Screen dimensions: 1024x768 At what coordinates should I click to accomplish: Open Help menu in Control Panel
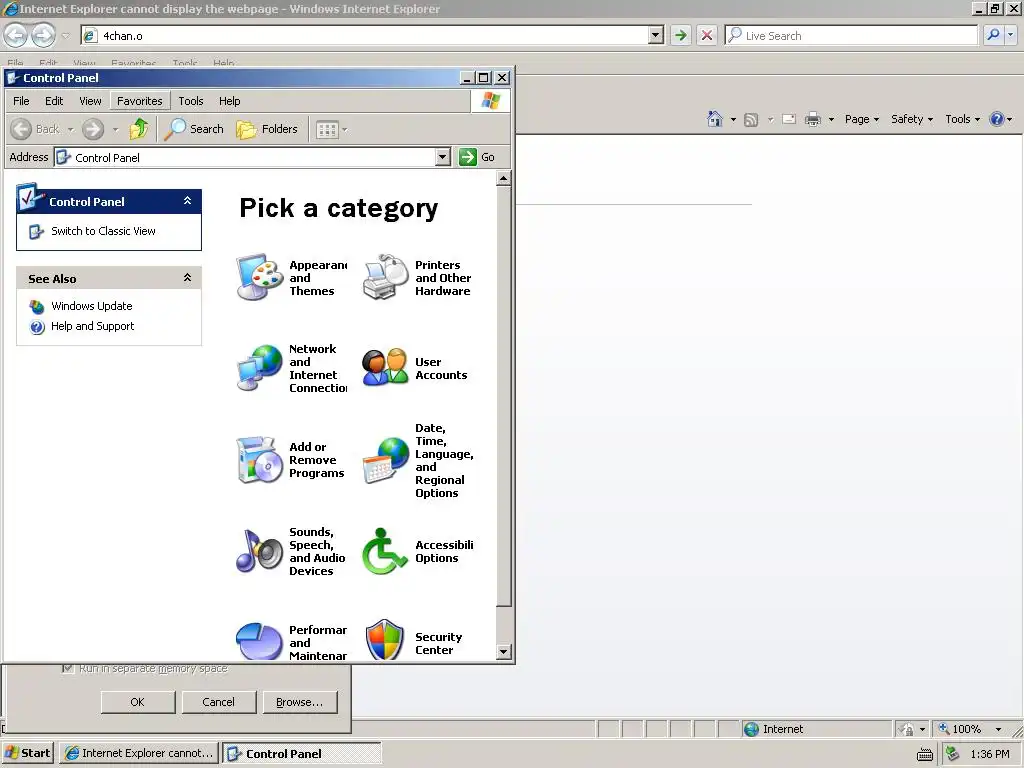[229, 101]
